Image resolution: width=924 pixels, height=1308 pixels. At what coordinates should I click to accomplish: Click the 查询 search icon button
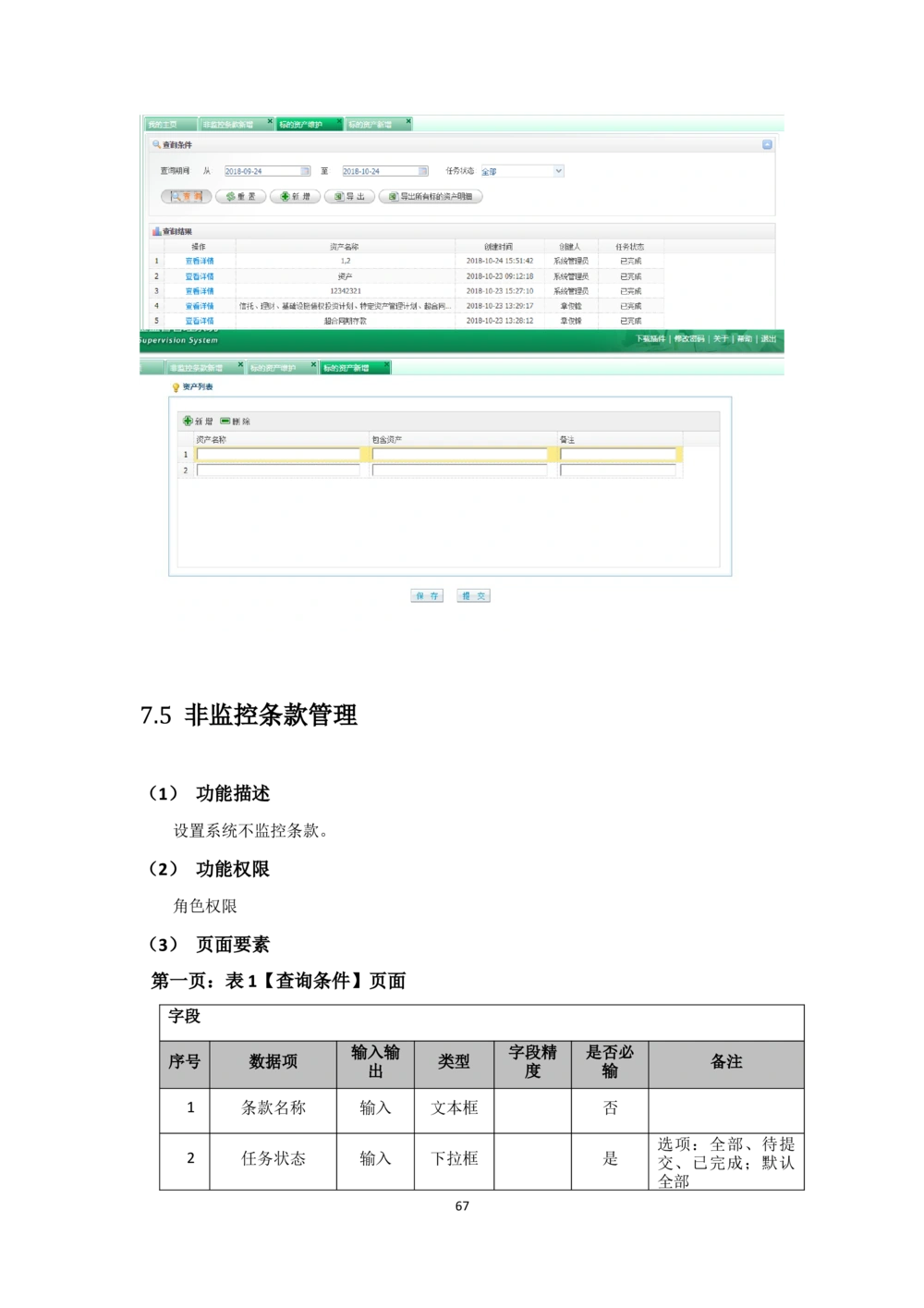[175, 196]
